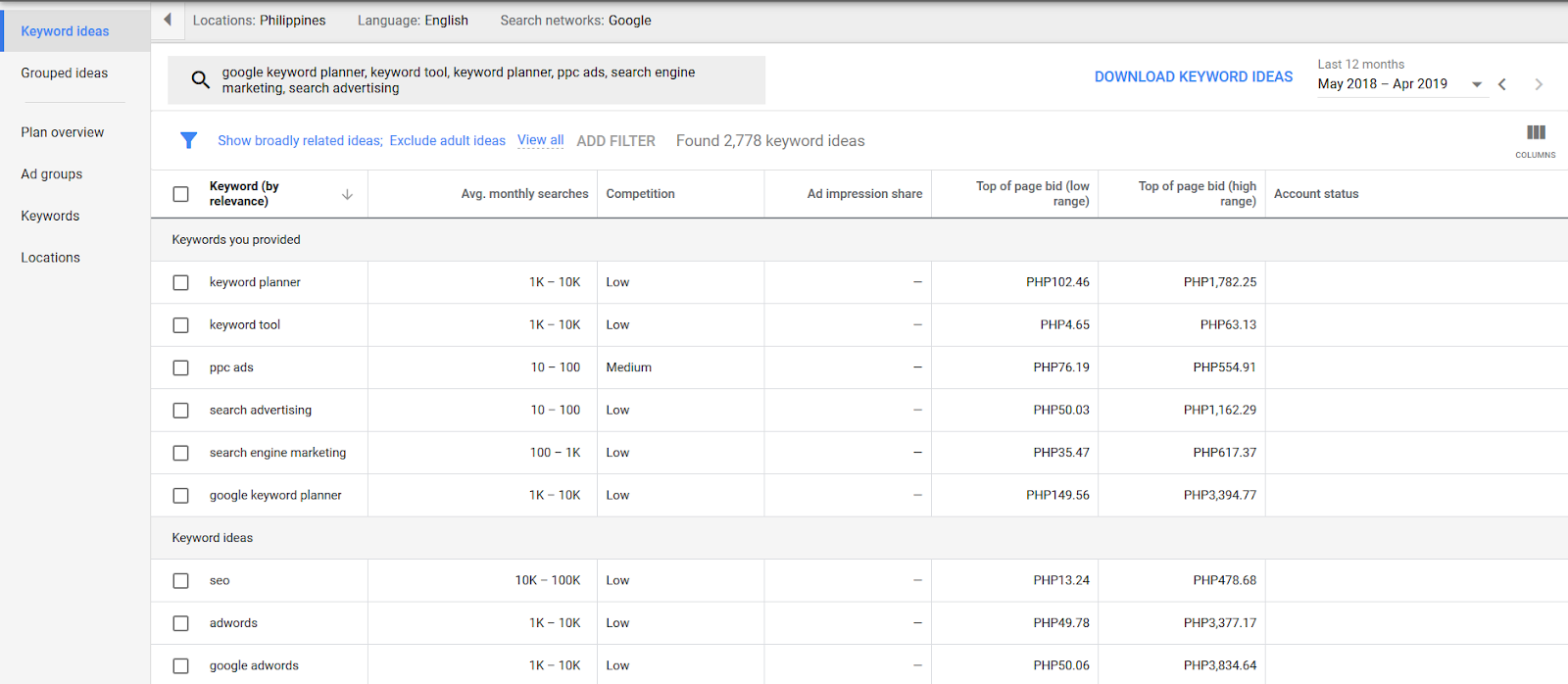This screenshot has width=1568, height=684.
Task: Collapse the side panel with the back arrow
Action: click(168, 20)
